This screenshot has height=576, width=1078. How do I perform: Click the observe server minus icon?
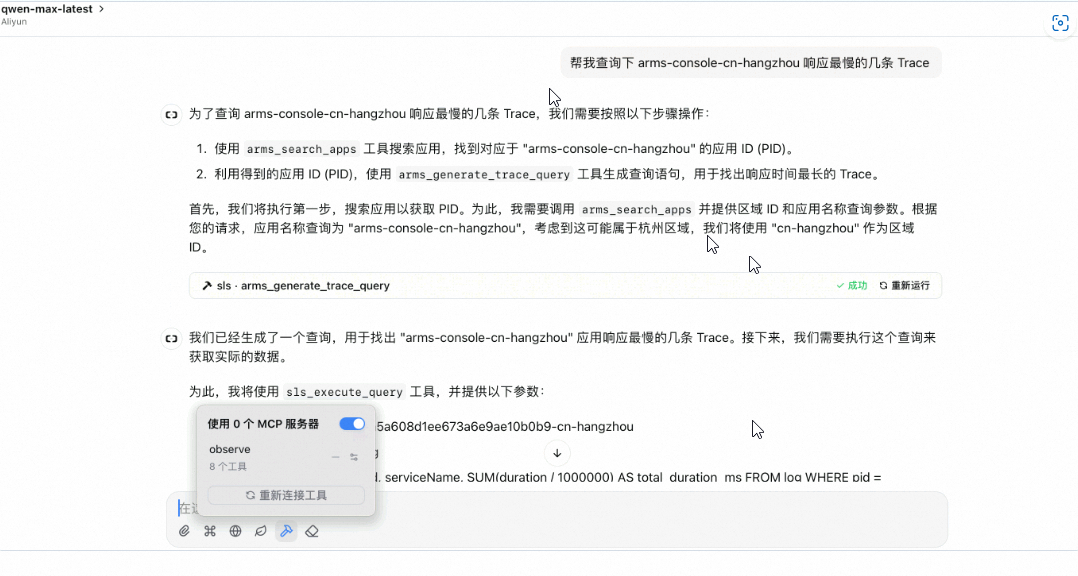pyautogui.click(x=336, y=457)
